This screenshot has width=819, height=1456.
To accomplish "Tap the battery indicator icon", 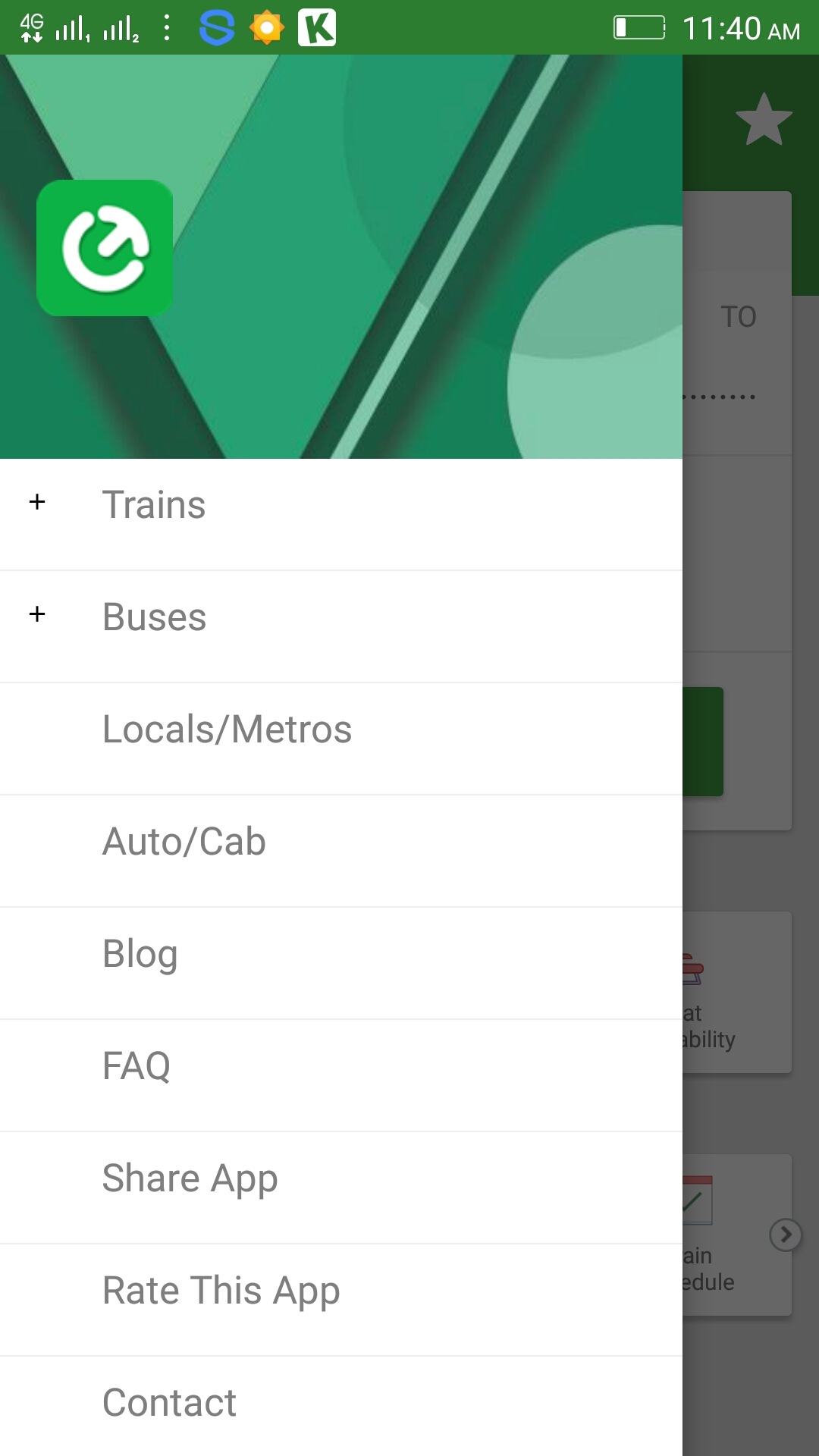I will pyautogui.click(x=639, y=28).
